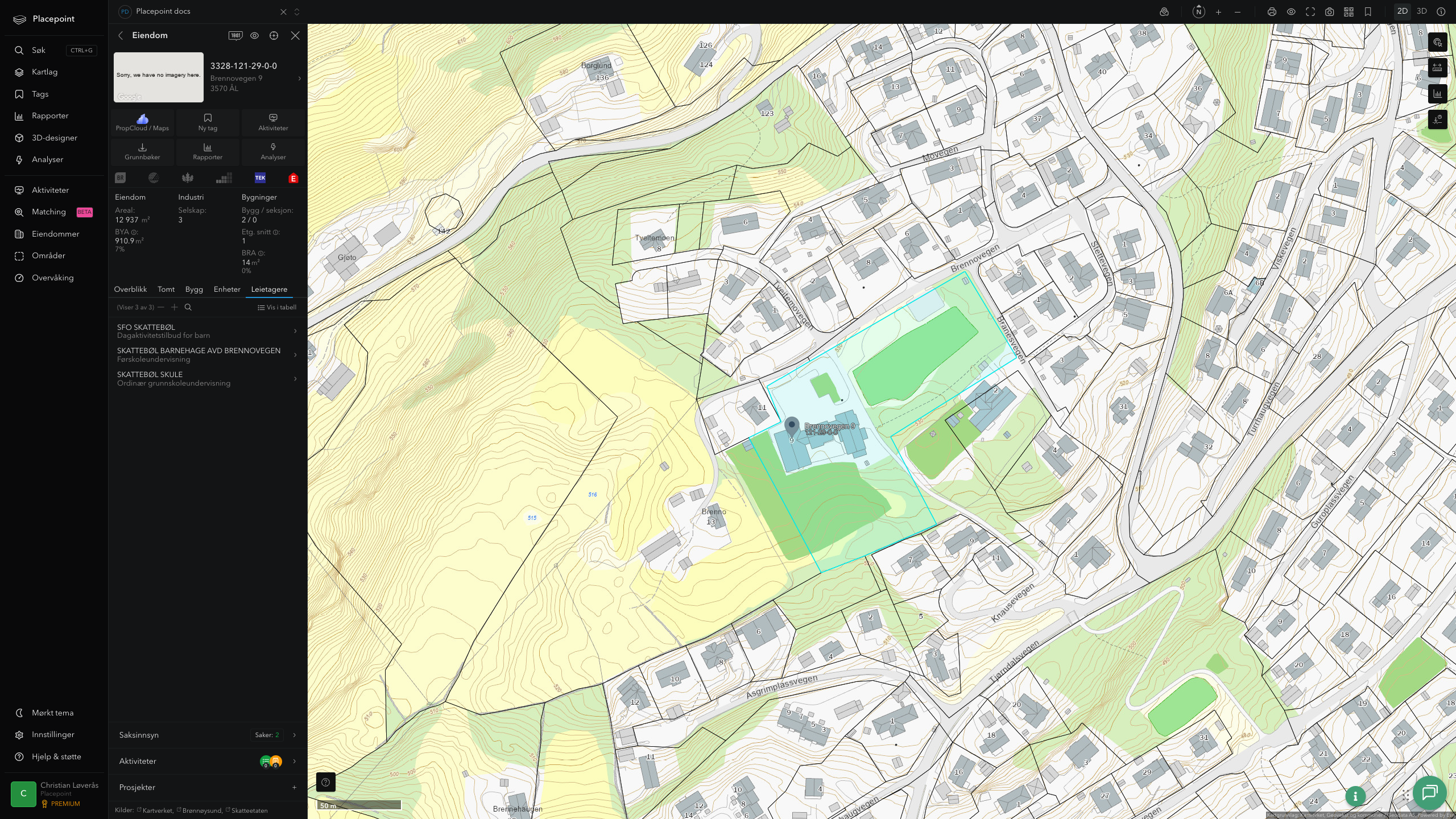Open the basemap gallery grid icon
Image resolution: width=1456 pixels, height=819 pixels.
point(1349,11)
